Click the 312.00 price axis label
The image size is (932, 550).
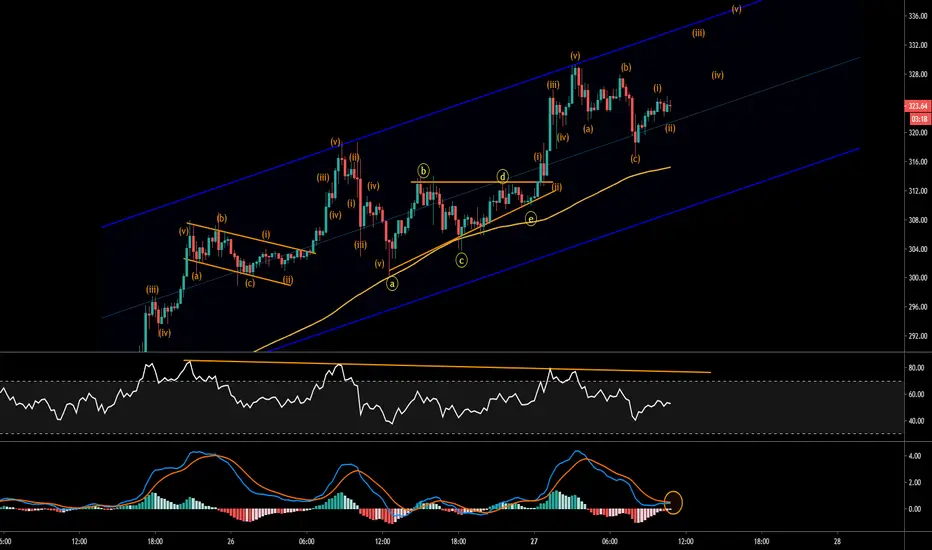[x=918, y=191]
